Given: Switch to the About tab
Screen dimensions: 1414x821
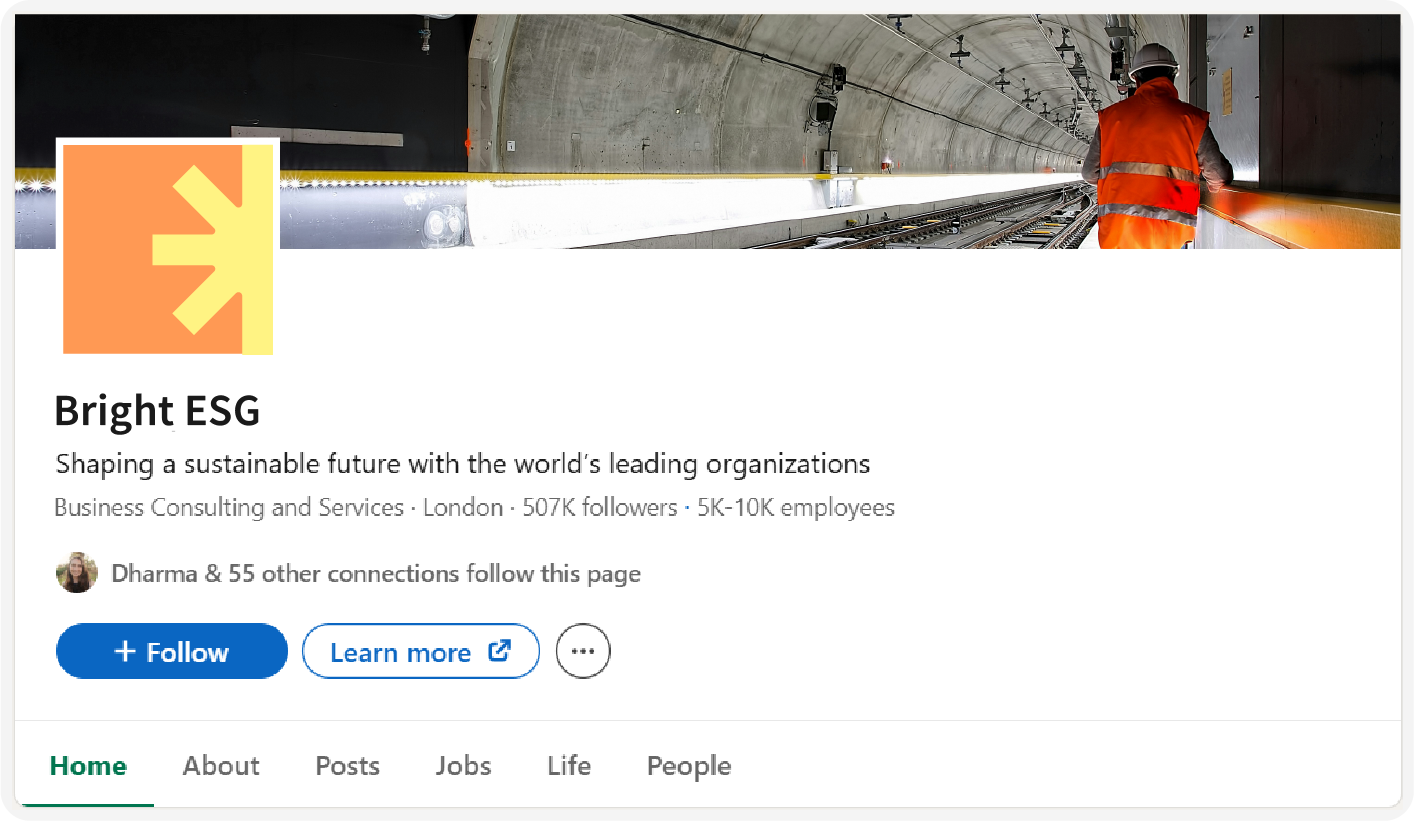Looking at the screenshot, I should click(221, 766).
